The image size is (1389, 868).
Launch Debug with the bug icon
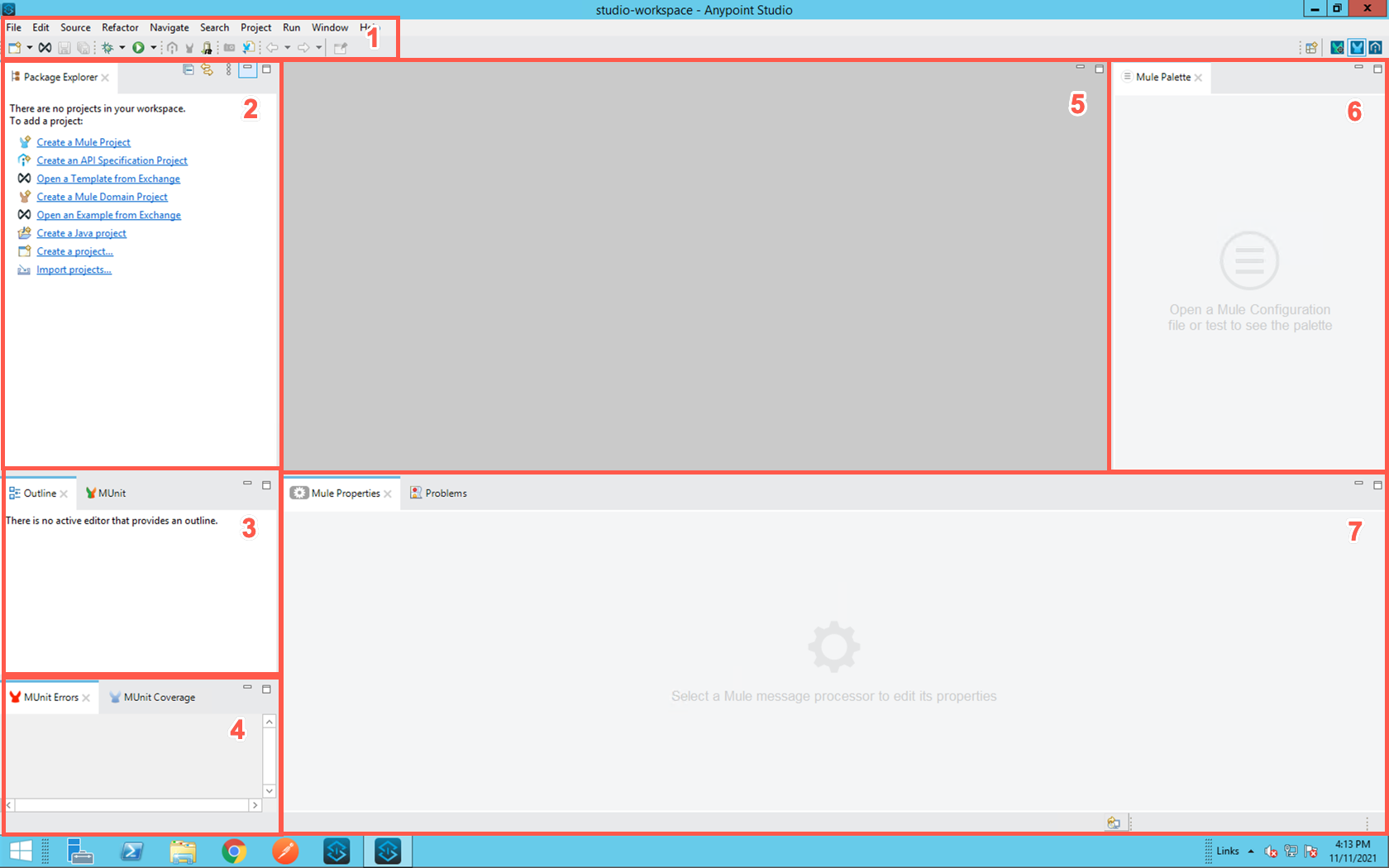tap(107, 48)
